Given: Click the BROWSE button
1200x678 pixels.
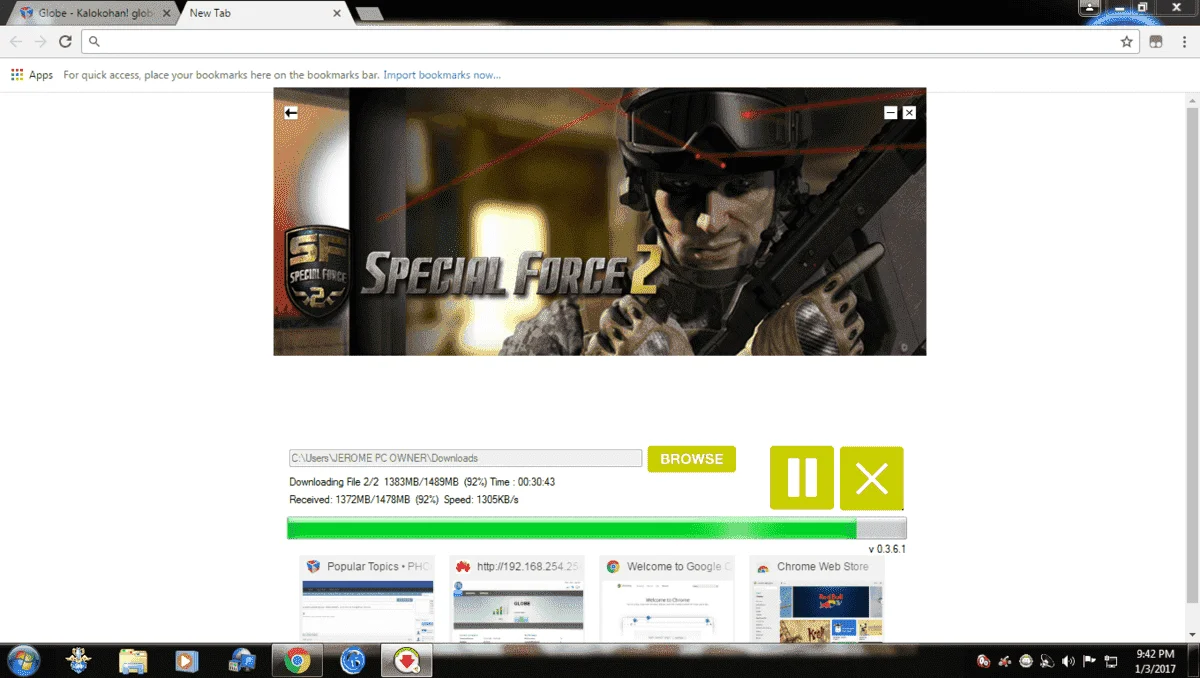Looking at the screenshot, I should [x=691, y=459].
